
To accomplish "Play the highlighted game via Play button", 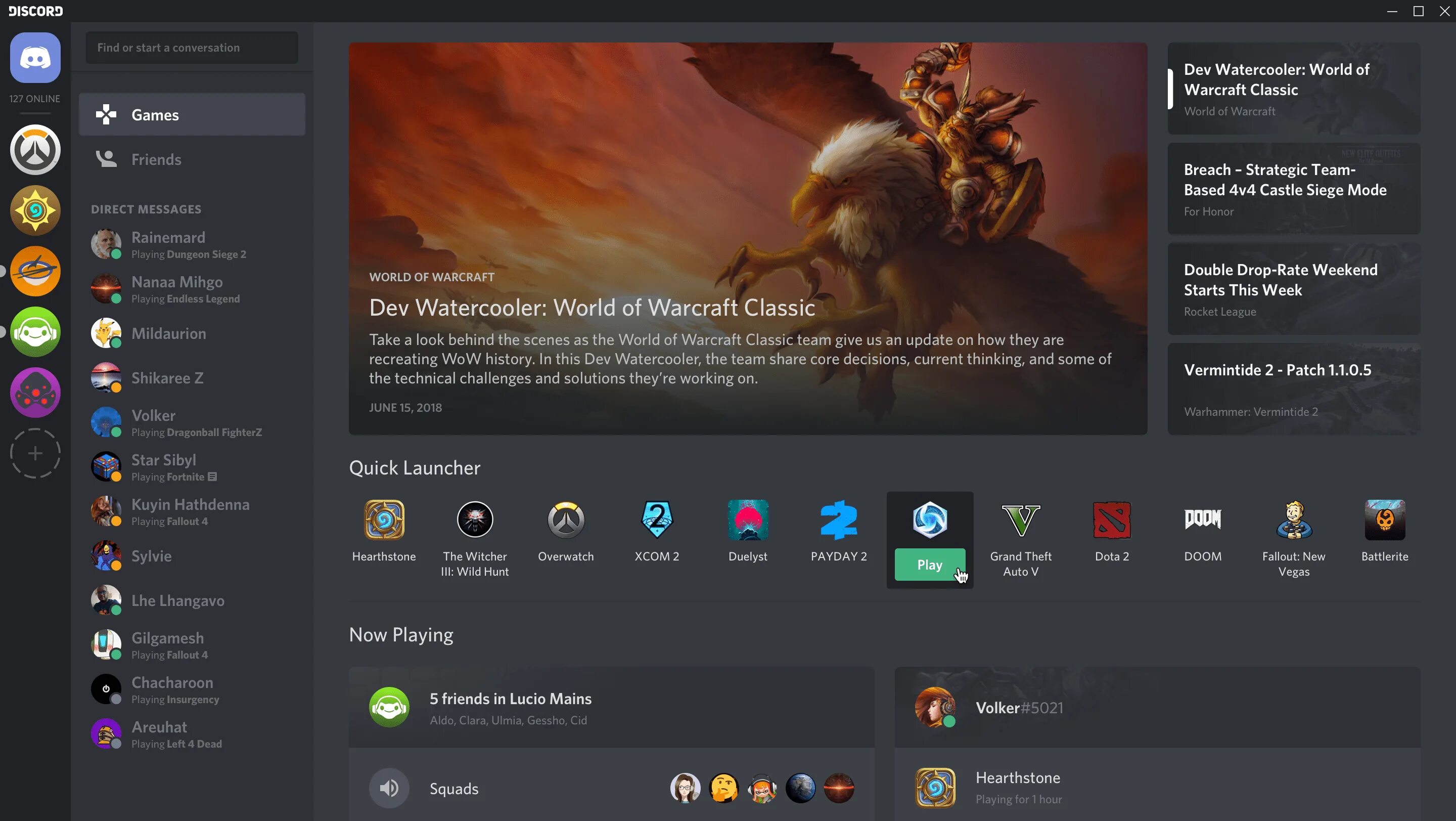I will [x=929, y=564].
